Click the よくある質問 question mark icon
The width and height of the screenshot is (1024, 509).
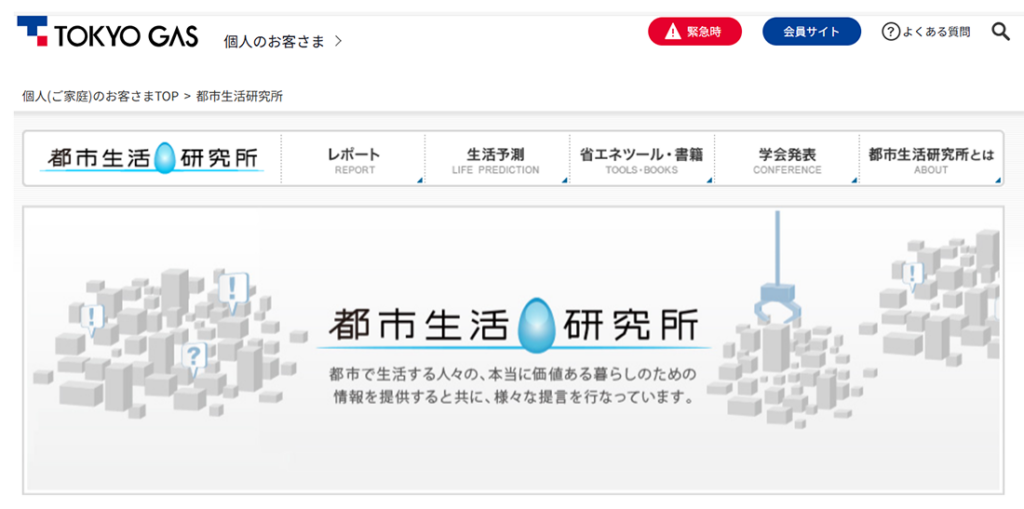(890, 32)
